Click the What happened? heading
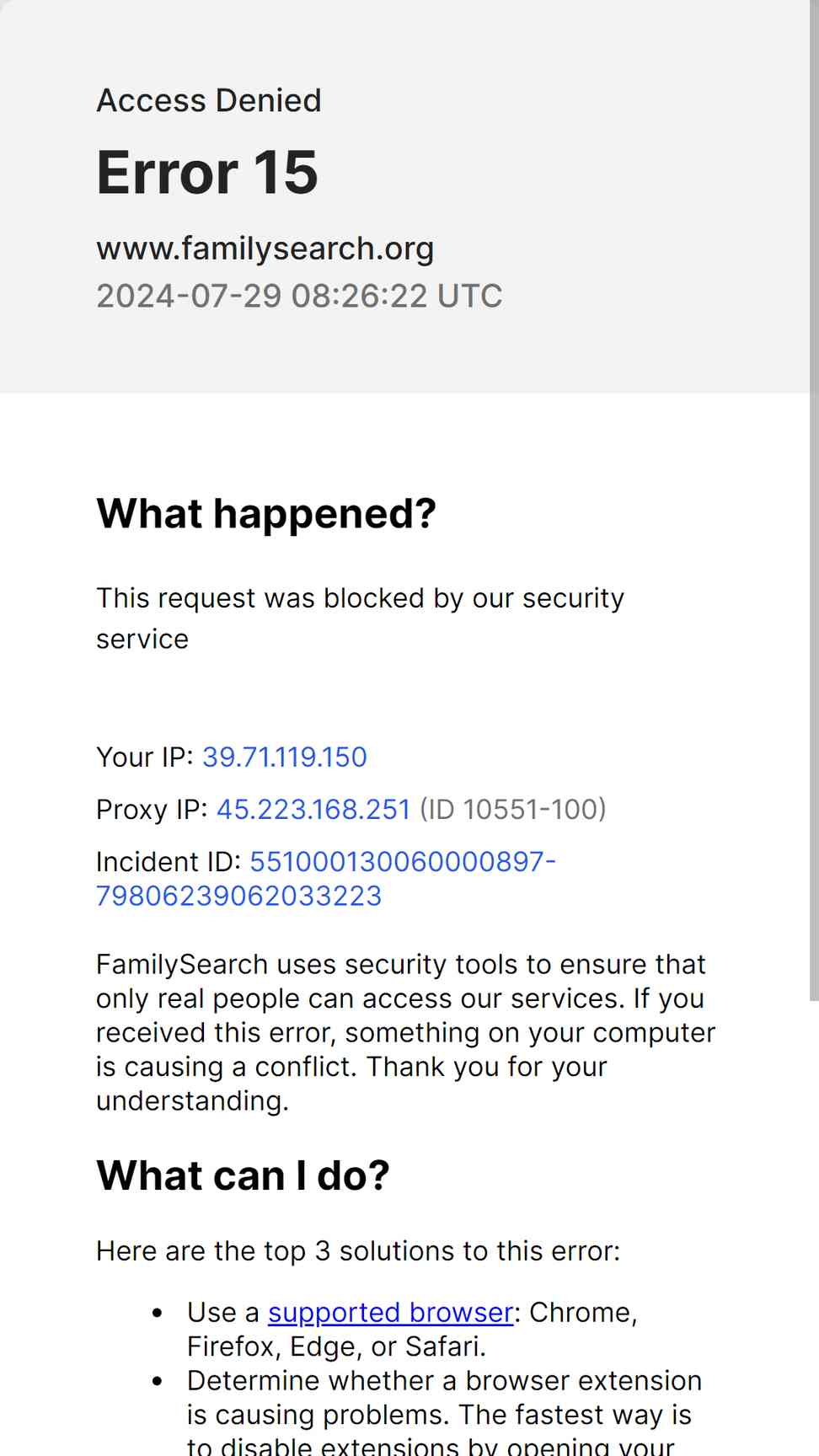This screenshot has width=819, height=1456. [266, 513]
